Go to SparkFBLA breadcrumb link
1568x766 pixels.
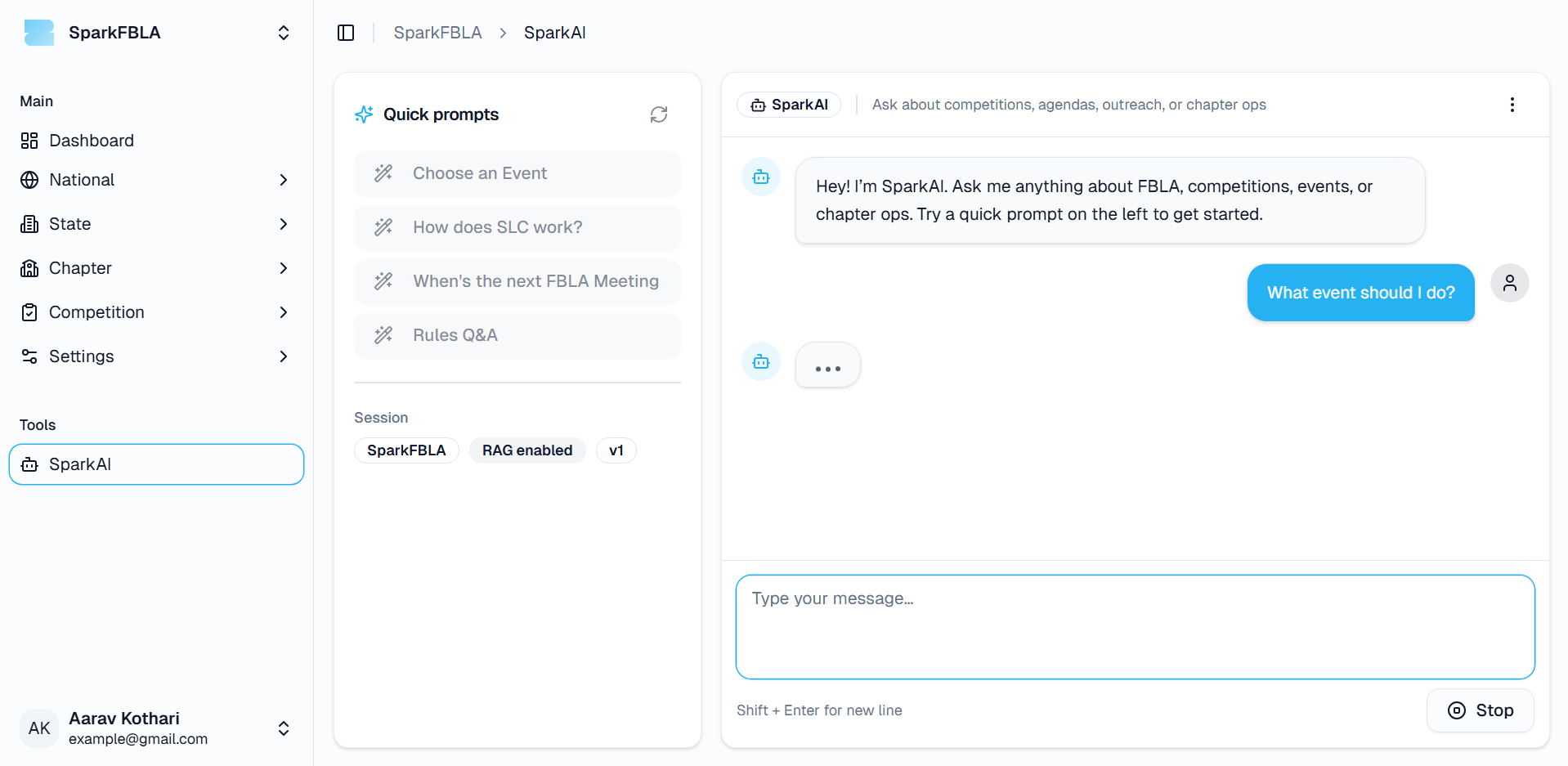(437, 33)
